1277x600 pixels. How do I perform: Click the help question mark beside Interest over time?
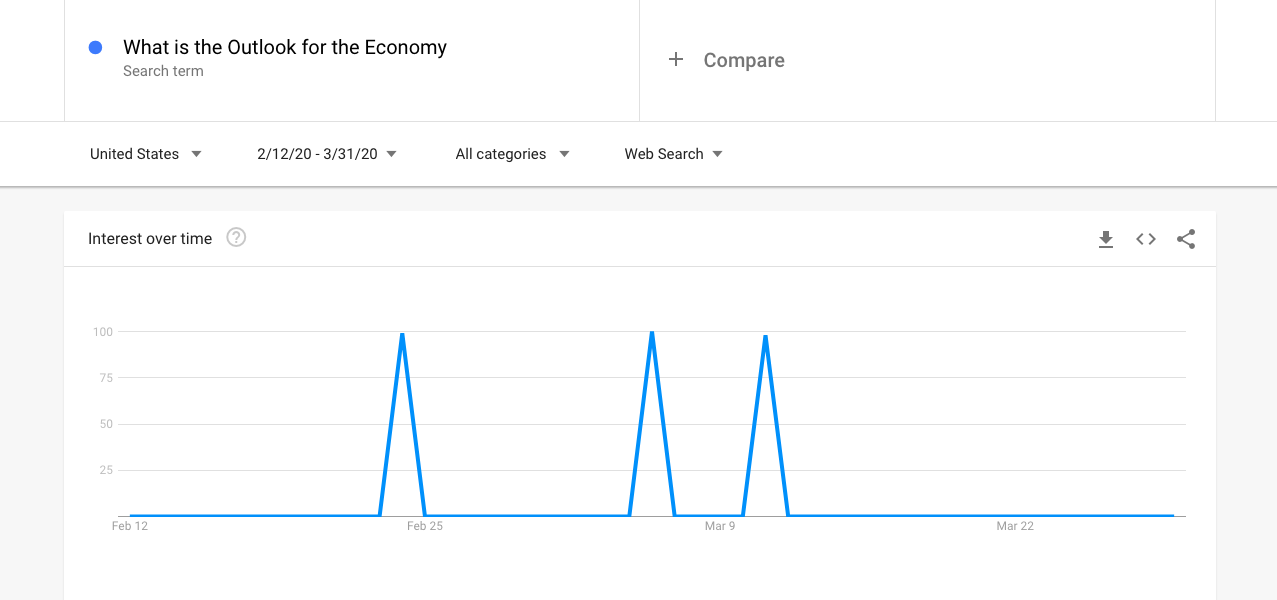pyautogui.click(x=236, y=238)
